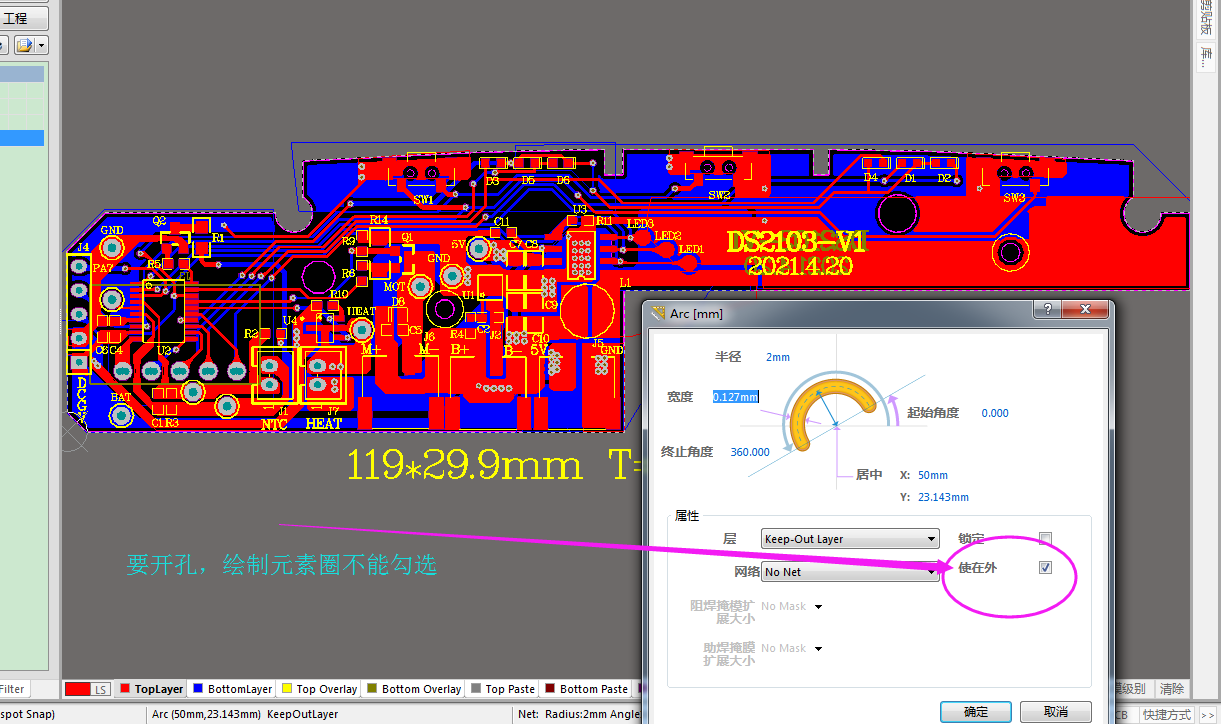Close the Arc dialog with X icon

pyautogui.click(x=1085, y=310)
